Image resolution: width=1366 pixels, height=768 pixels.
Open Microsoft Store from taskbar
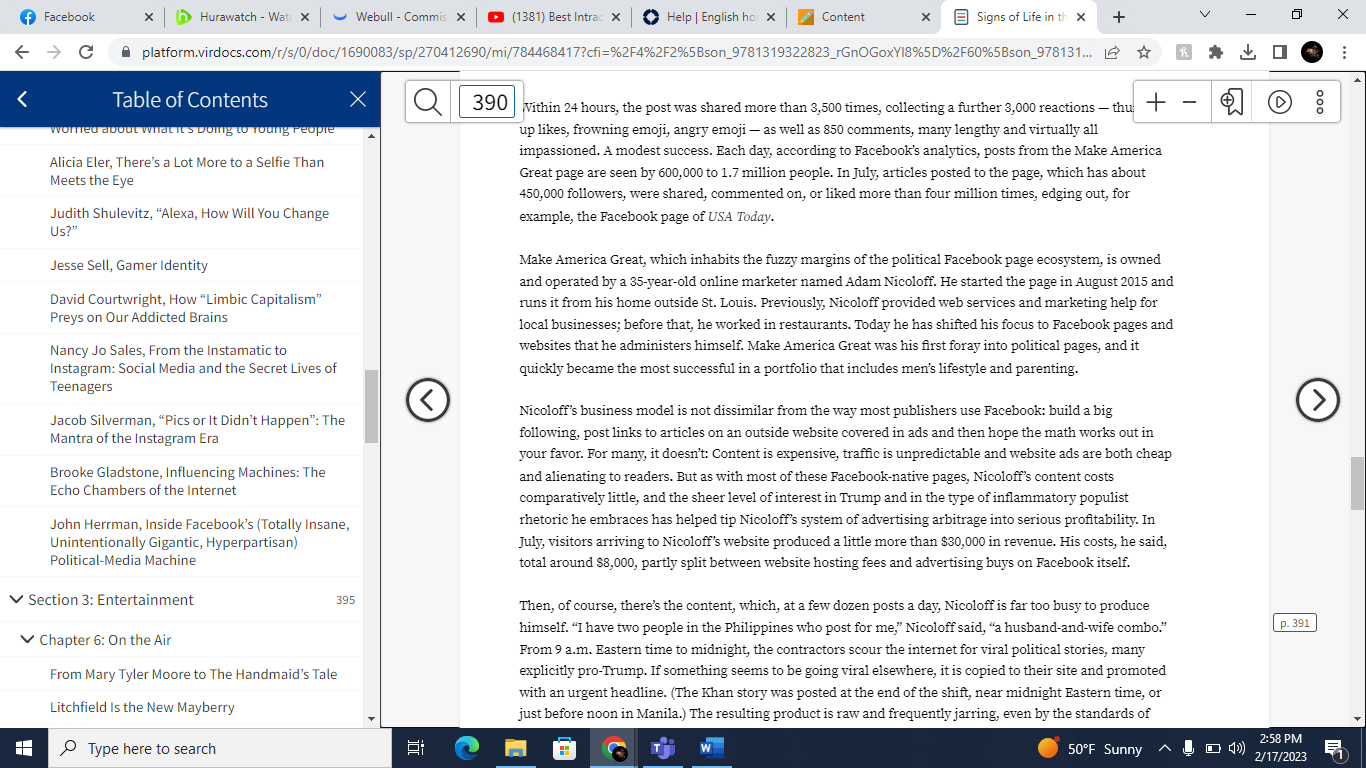[564, 748]
